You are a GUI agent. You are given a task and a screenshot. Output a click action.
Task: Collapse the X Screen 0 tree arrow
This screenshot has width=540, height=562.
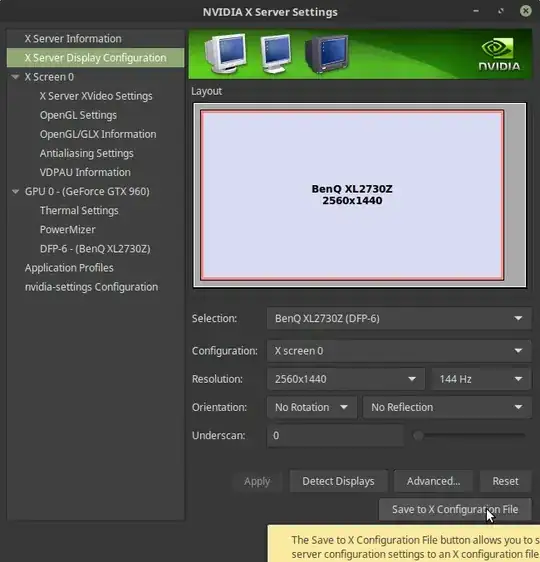point(15,77)
